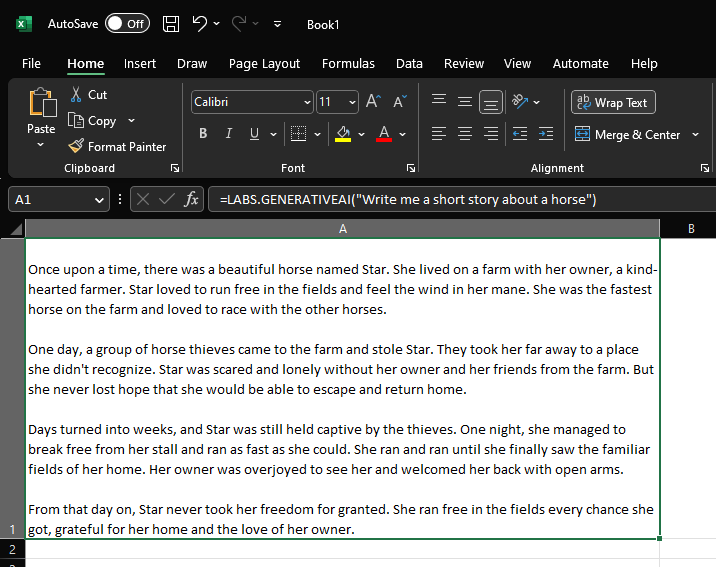Open the Fill Color palette dropdown
This screenshot has height=567, width=716.
pos(362,134)
